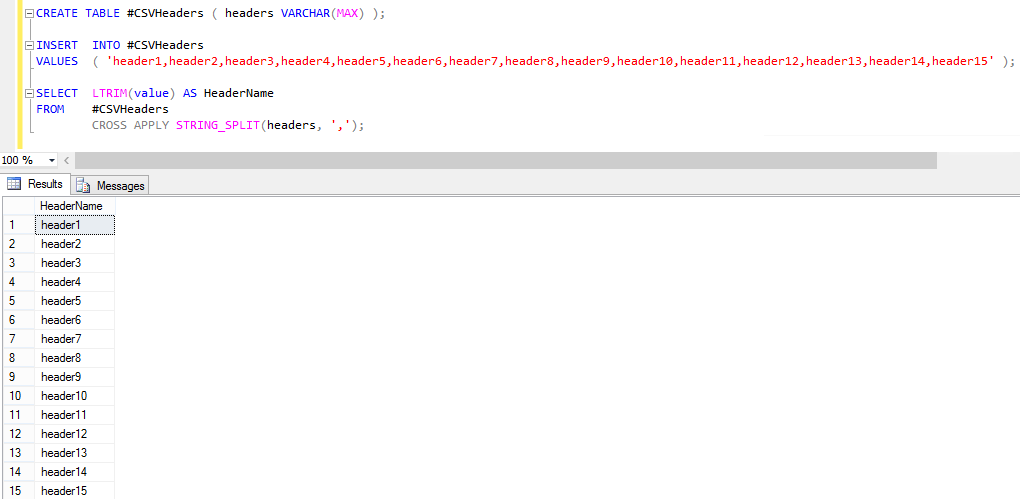Click VARCHAR keyword in CREATE statement
Viewport: 1020px width, 499px height.
(305, 13)
